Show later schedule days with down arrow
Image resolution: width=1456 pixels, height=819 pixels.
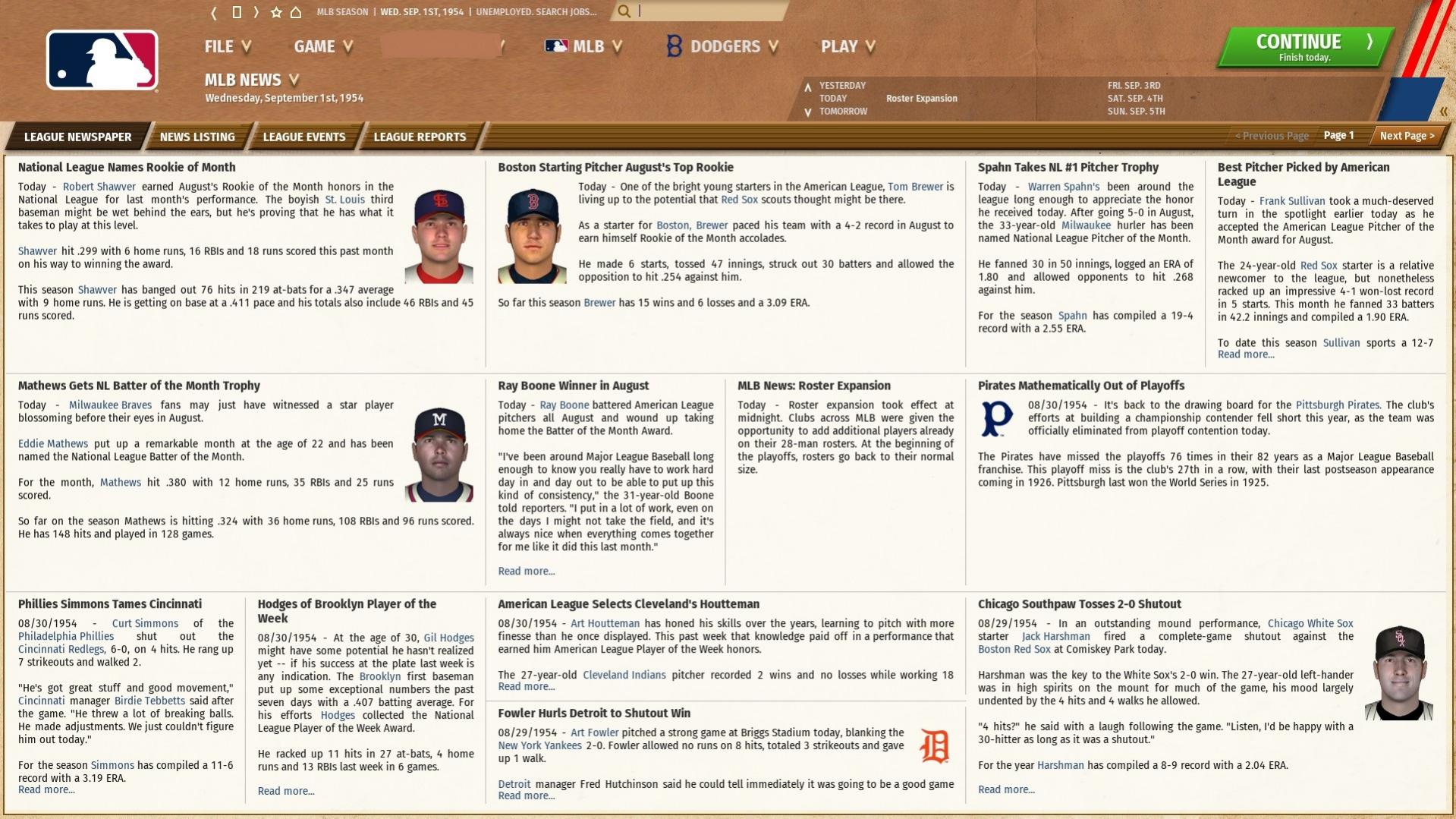point(807,112)
